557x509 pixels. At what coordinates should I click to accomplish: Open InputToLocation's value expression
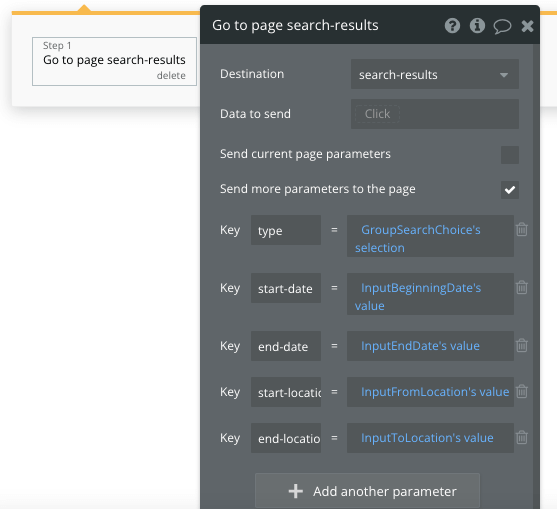pyautogui.click(x=430, y=438)
